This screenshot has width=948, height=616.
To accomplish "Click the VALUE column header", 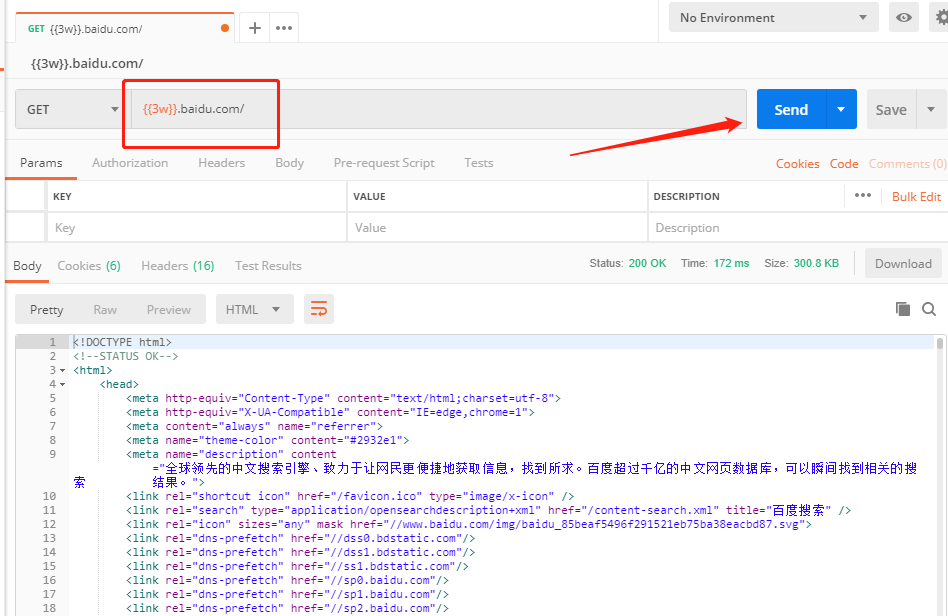I will (x=369, y=196).
